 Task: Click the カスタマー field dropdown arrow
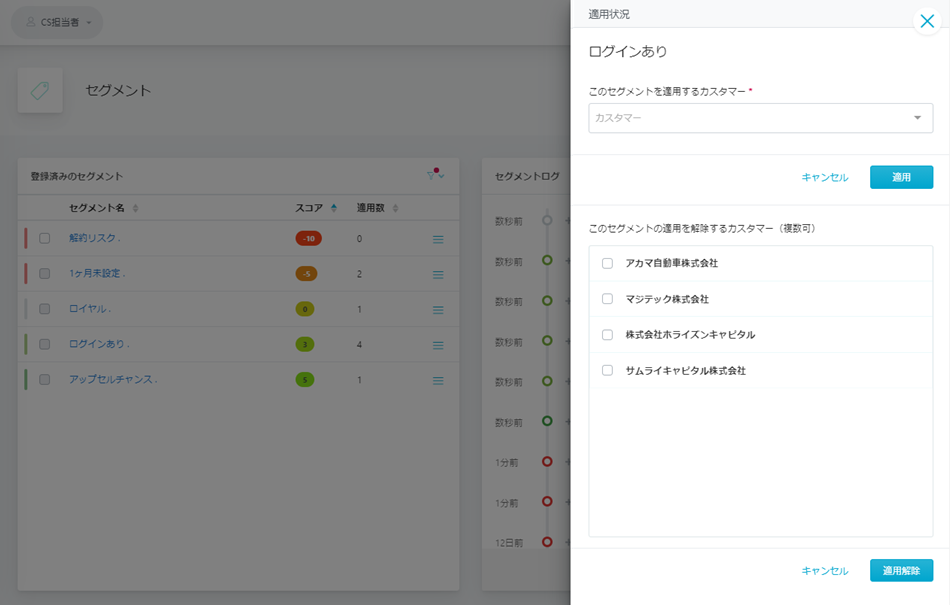point(917,118)
